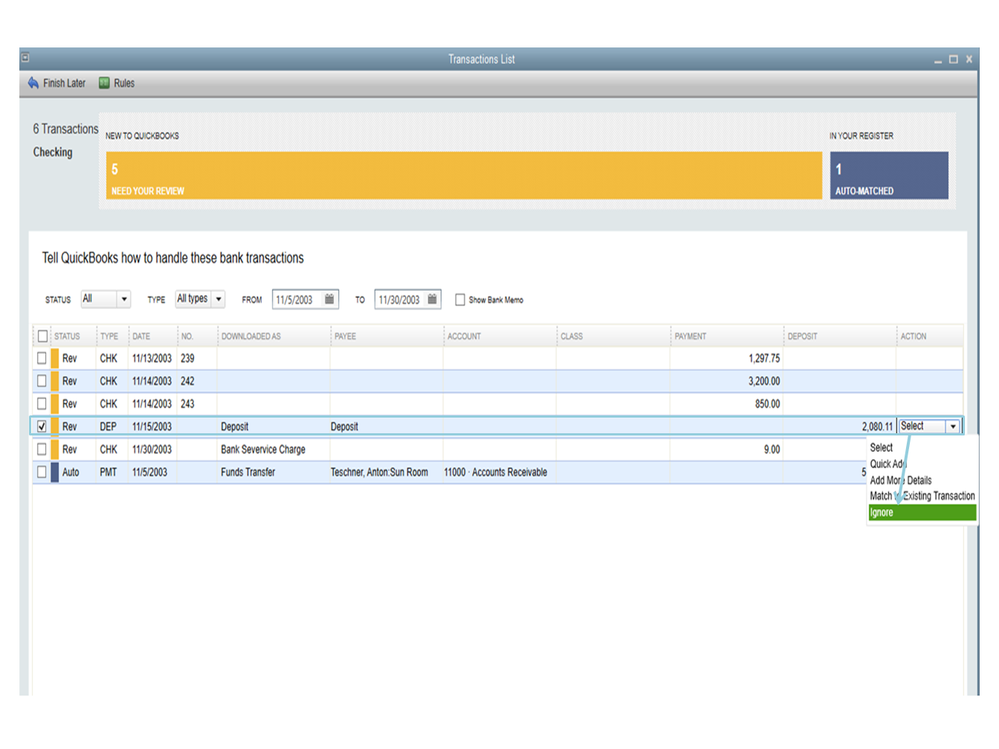
Task: Click the 1 Auto-Matched blue box
Action: click(x=889, y=175)
